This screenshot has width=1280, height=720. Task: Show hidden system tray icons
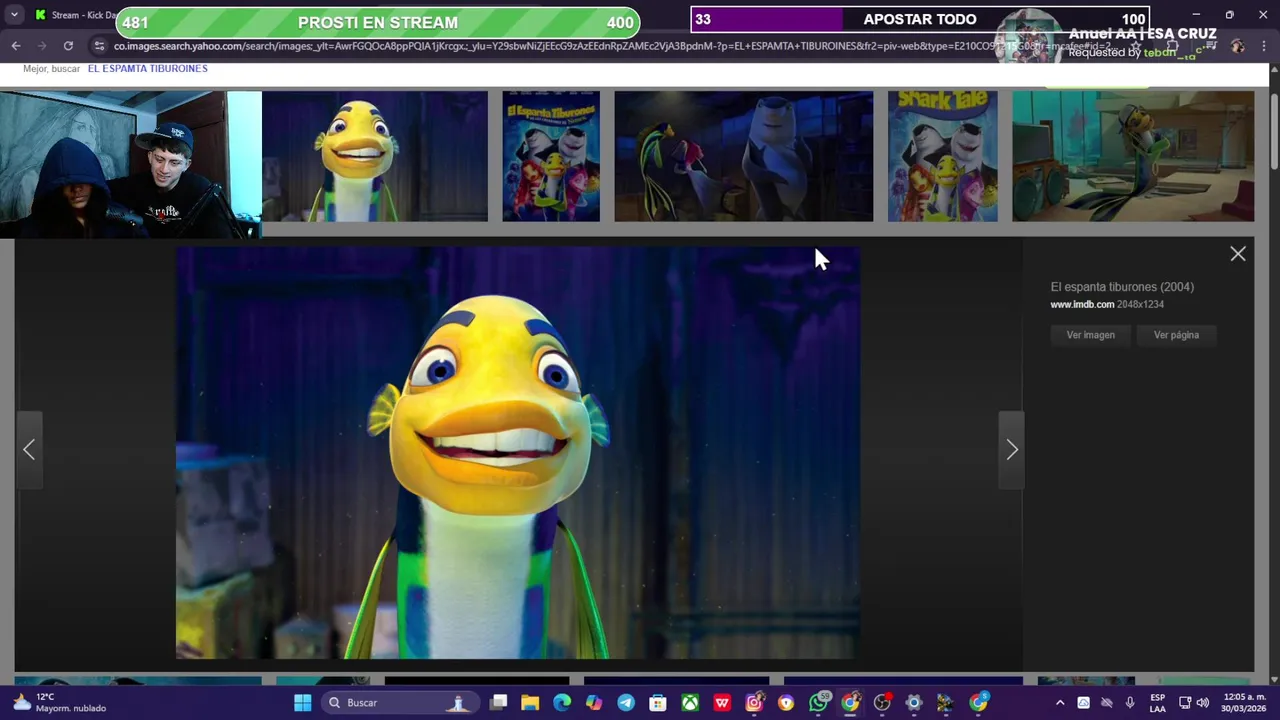tap(1060, 703)
